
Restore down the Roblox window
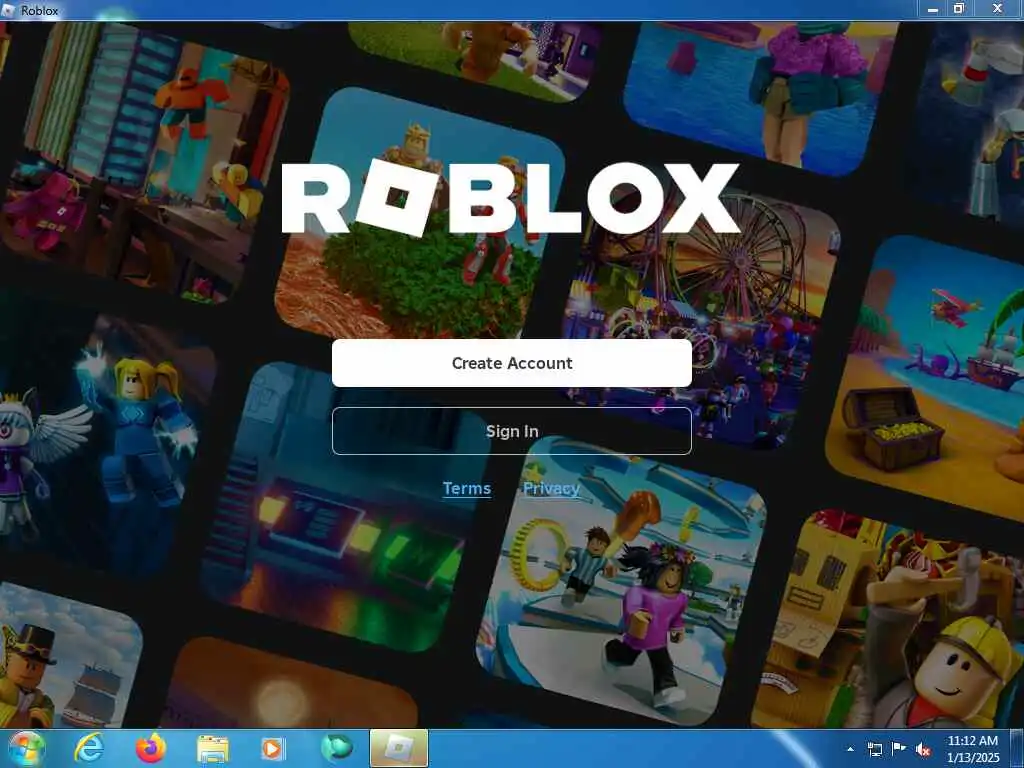pos(959,9)
